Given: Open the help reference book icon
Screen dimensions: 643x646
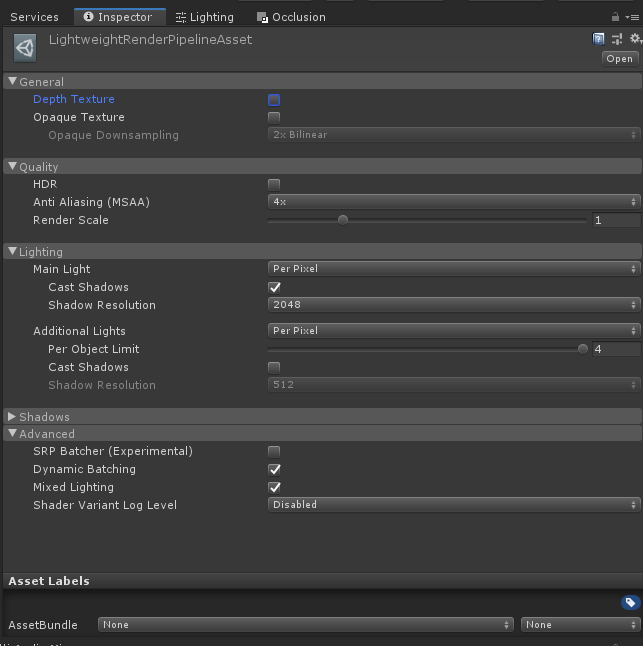Looking at the screenshot, I should (598, 39).
